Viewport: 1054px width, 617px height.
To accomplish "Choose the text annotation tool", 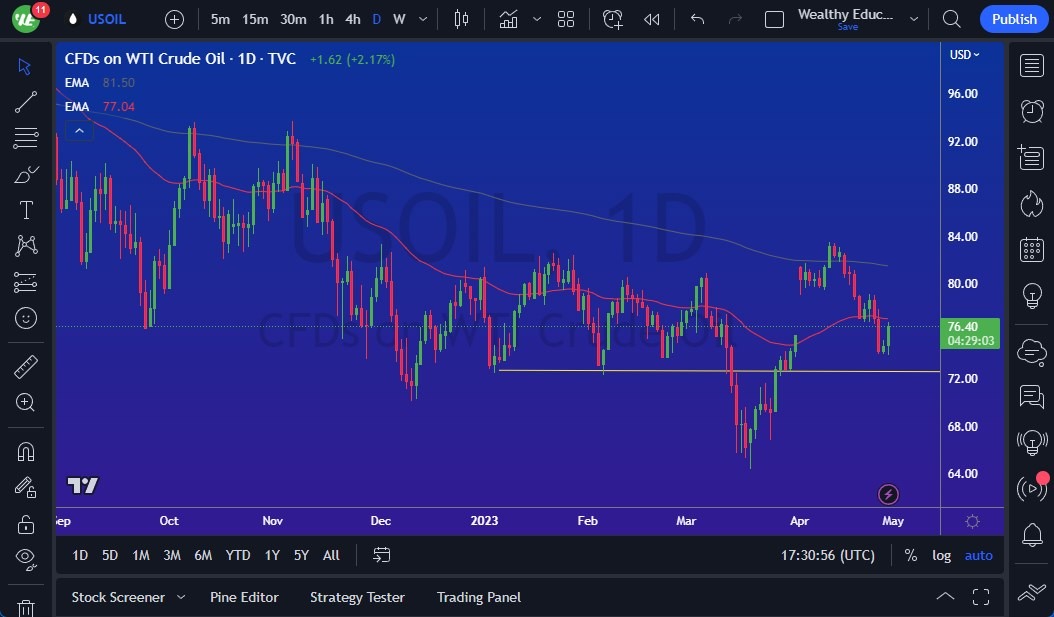I will coord(26,210).
